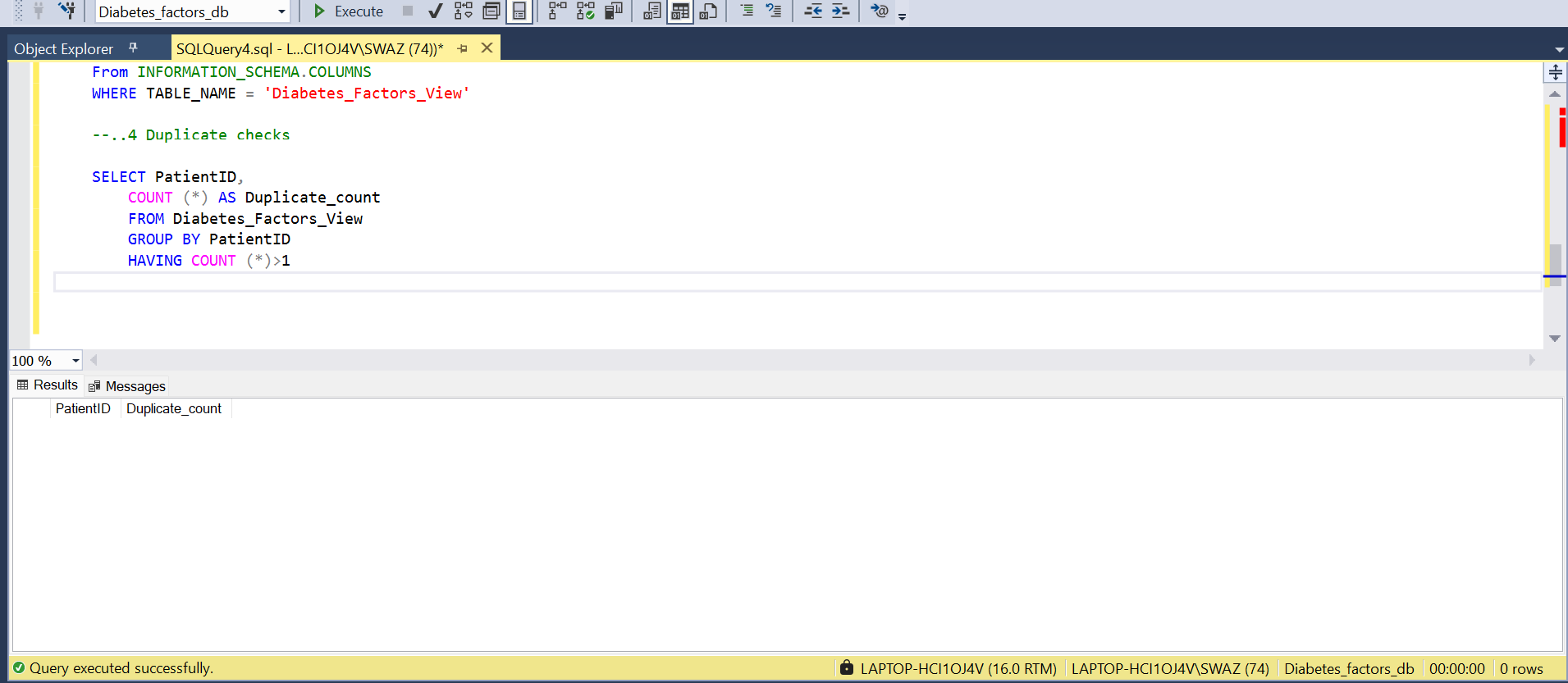The image size is (1568, 683).
Task: Click Diabetes_factors_db in the status bar
Action: pyautogui.click(x=1349, y=668)
